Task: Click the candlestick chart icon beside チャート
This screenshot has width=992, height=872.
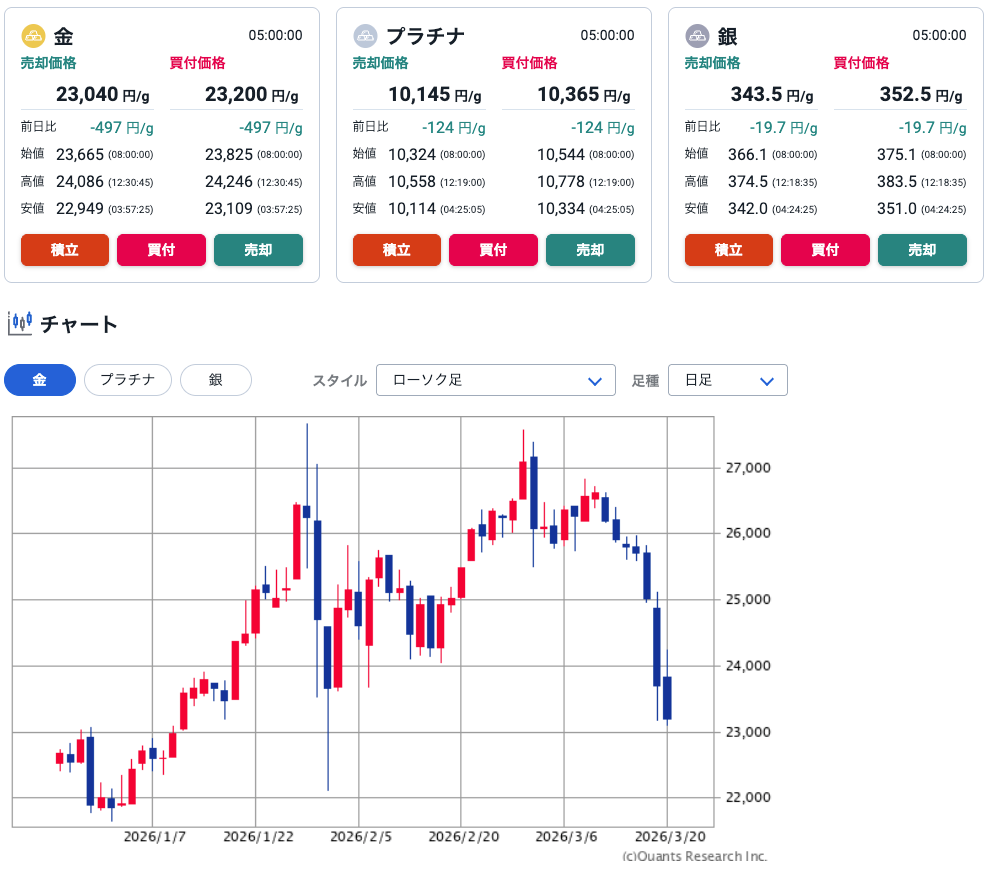Action: tap(20, 323)
